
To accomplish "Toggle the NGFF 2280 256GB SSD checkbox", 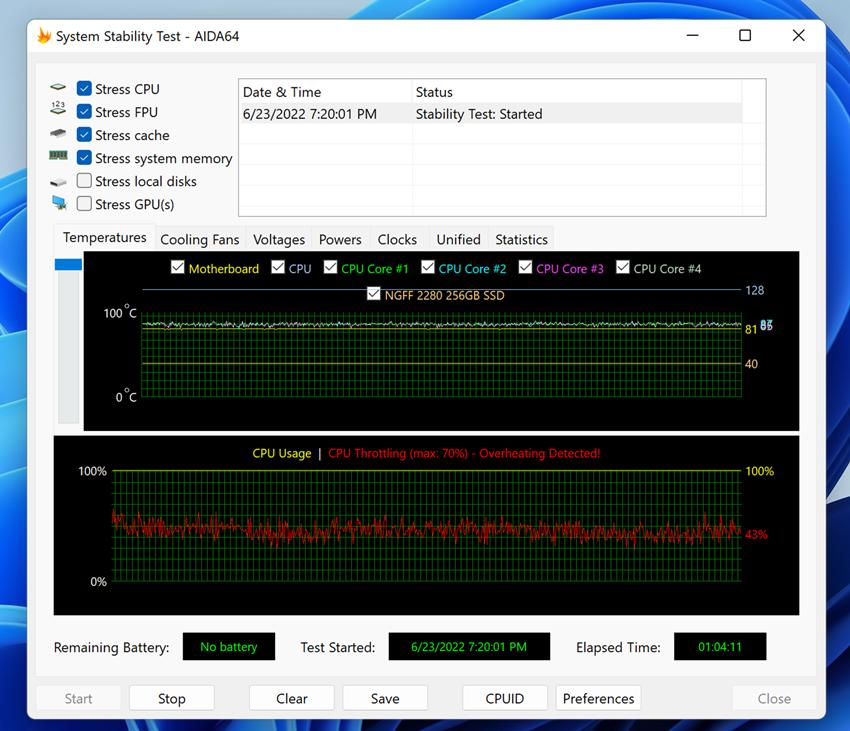I will (374, 294).
